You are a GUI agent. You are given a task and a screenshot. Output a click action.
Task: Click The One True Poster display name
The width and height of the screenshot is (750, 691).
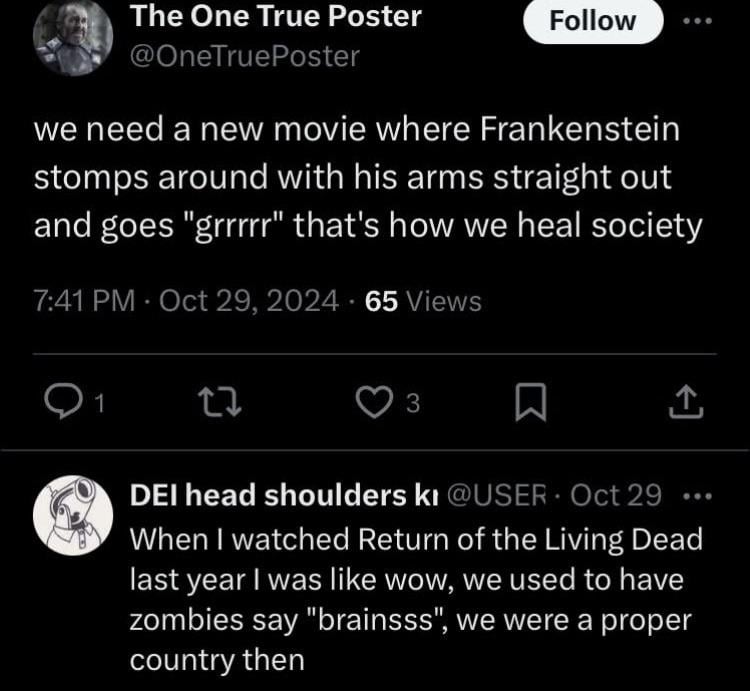(276, 16)
